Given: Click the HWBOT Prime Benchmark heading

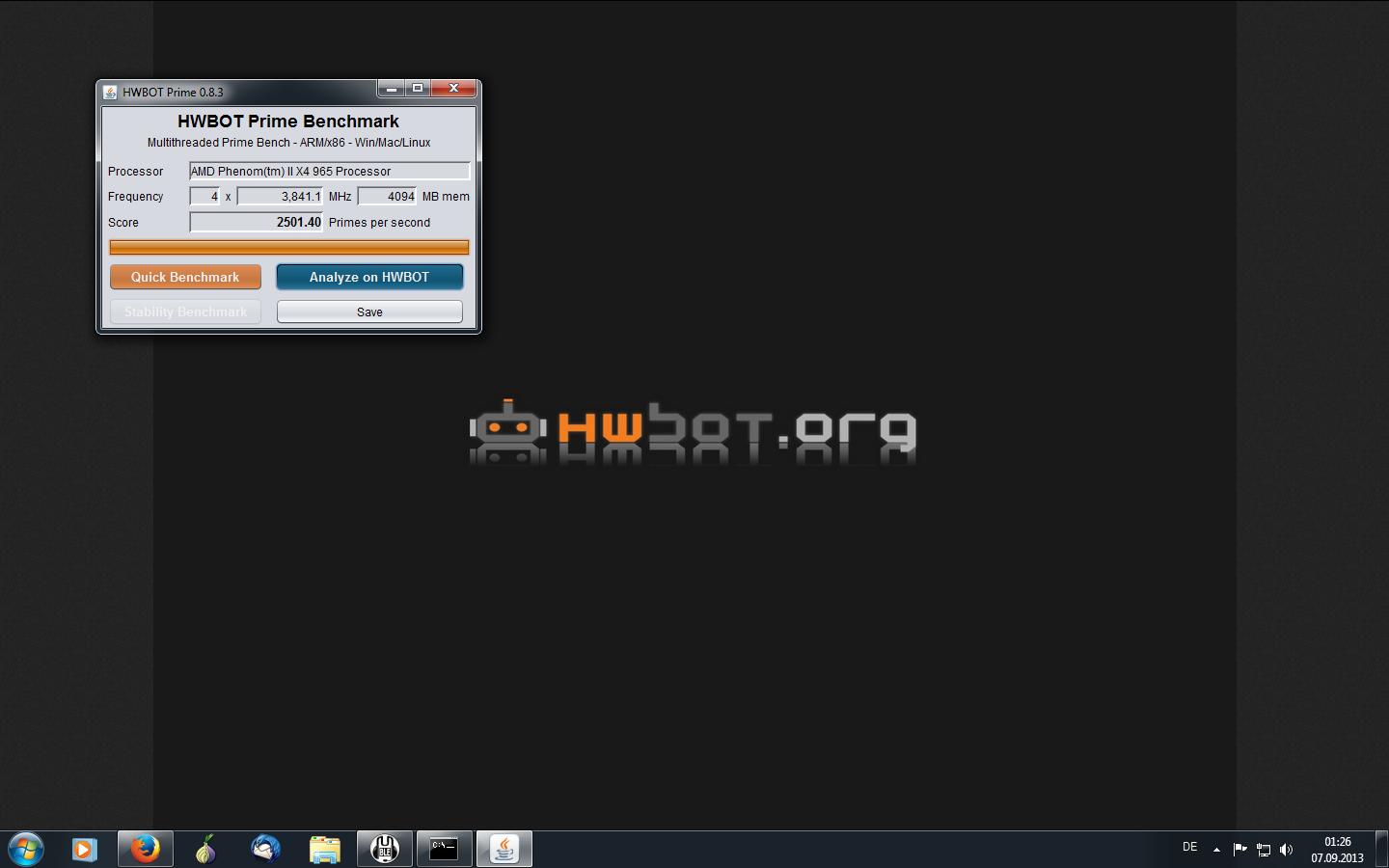Looking at the screenshot, I should click(288, 122).
